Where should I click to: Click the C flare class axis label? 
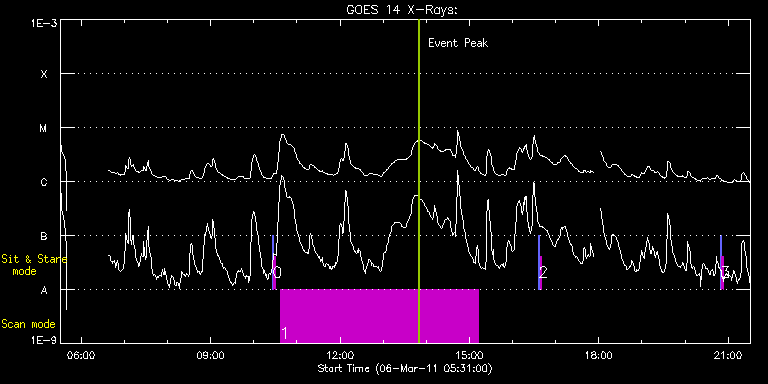[44, 182]
